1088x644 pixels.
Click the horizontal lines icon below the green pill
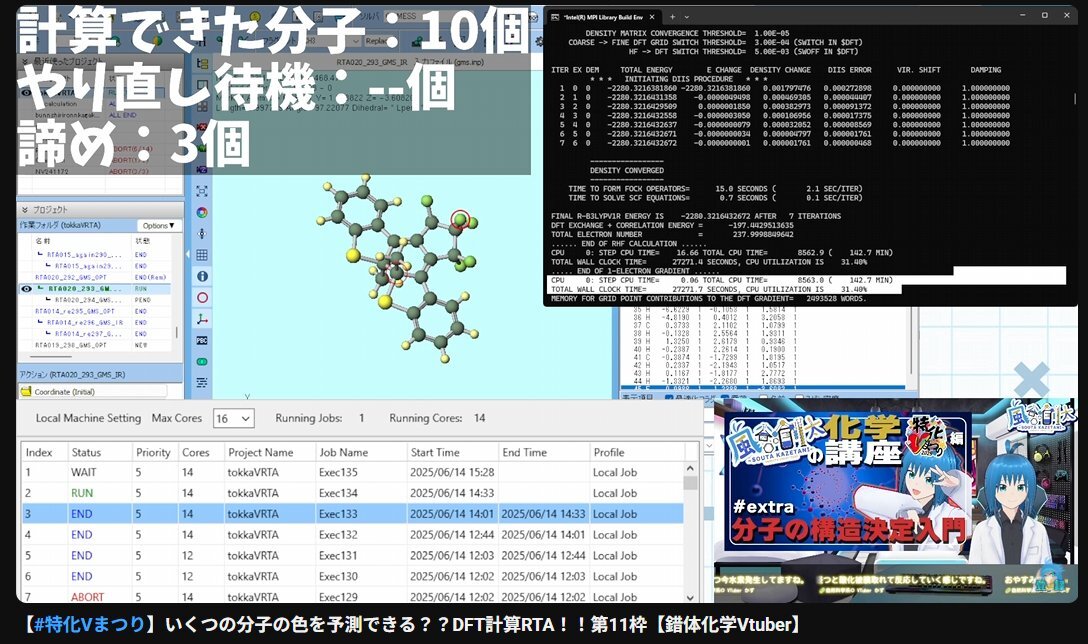202,382
